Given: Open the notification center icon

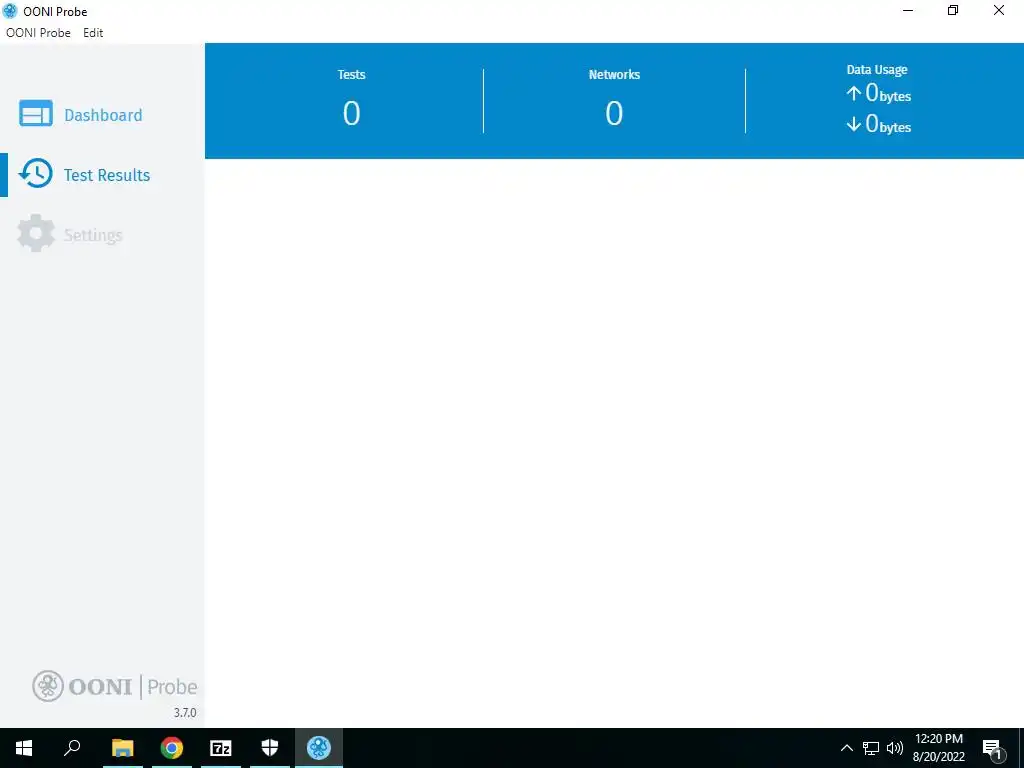Looking at the screenshot, I should (992, 748).
